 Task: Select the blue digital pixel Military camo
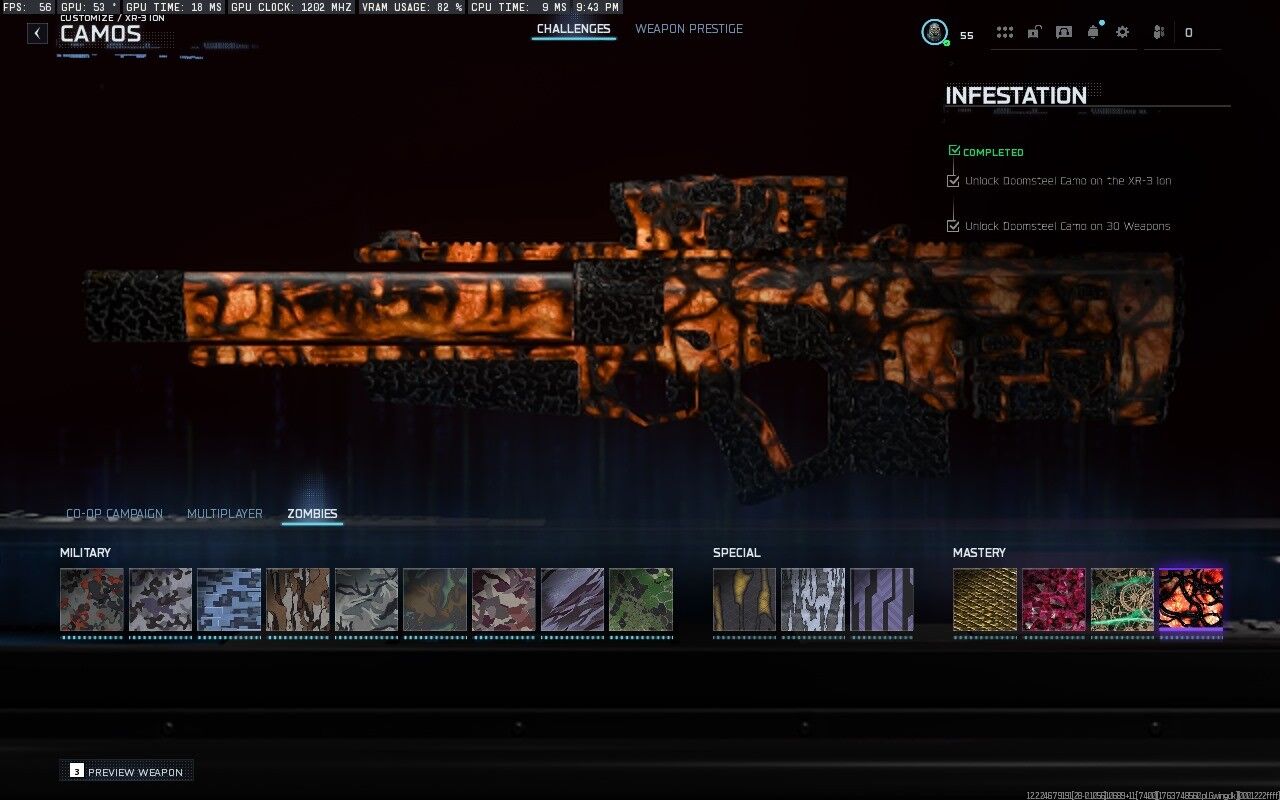click(x=229, y=600)
